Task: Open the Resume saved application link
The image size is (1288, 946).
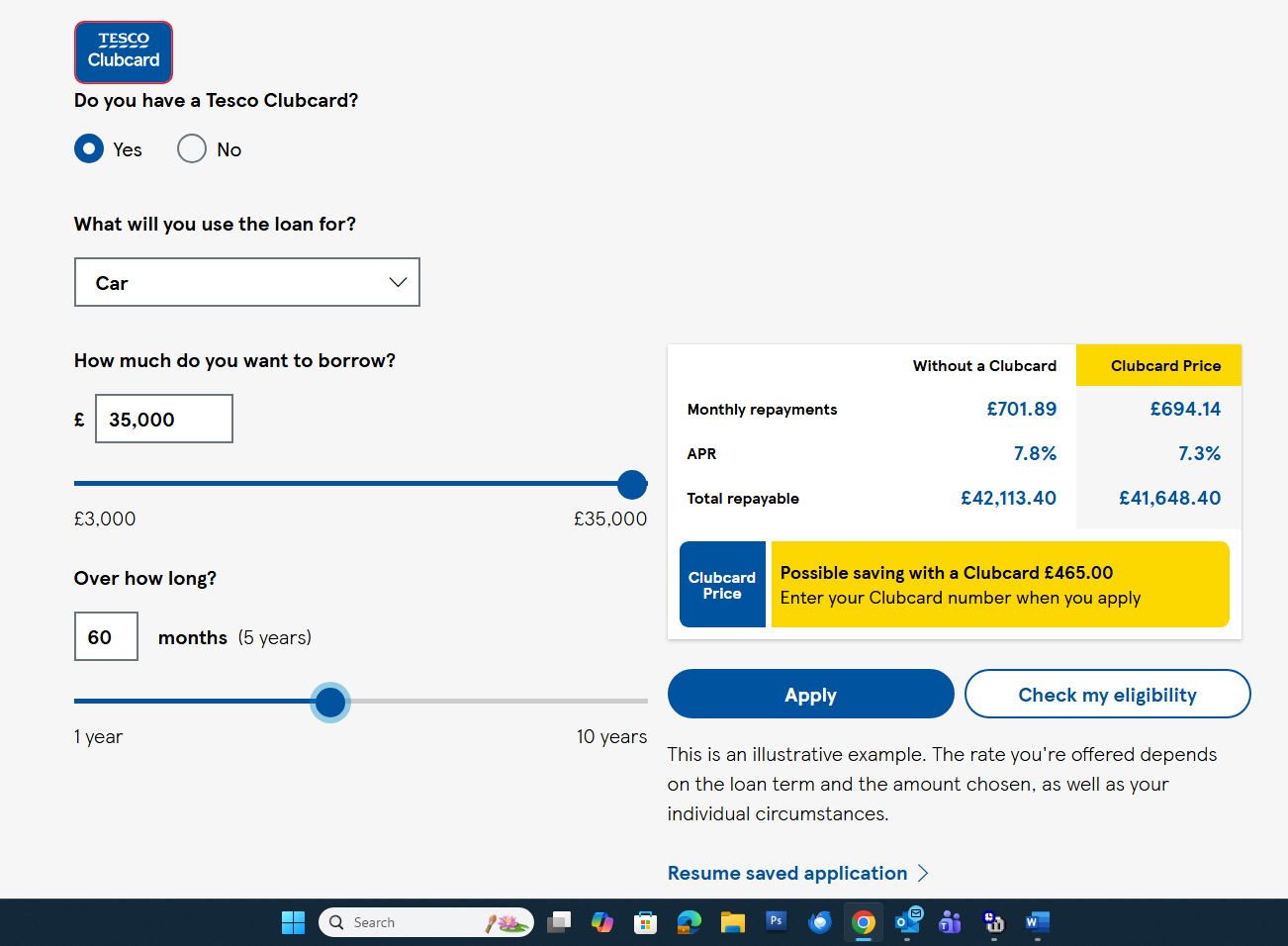Action: click(x=787, y=873)
